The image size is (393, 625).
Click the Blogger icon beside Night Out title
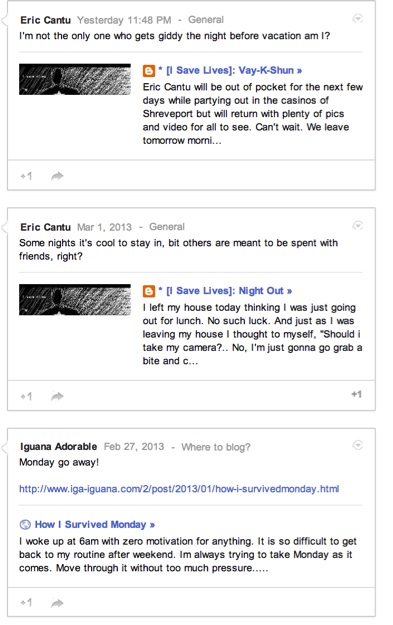(x=149, y=291)
